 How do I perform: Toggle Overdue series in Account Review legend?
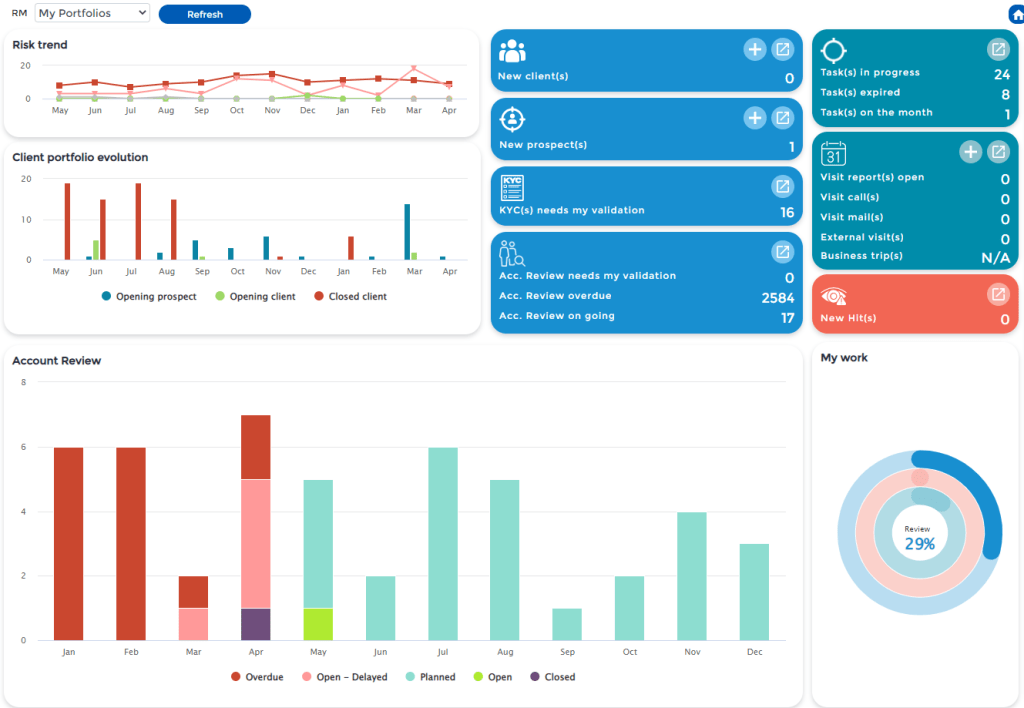257,677
